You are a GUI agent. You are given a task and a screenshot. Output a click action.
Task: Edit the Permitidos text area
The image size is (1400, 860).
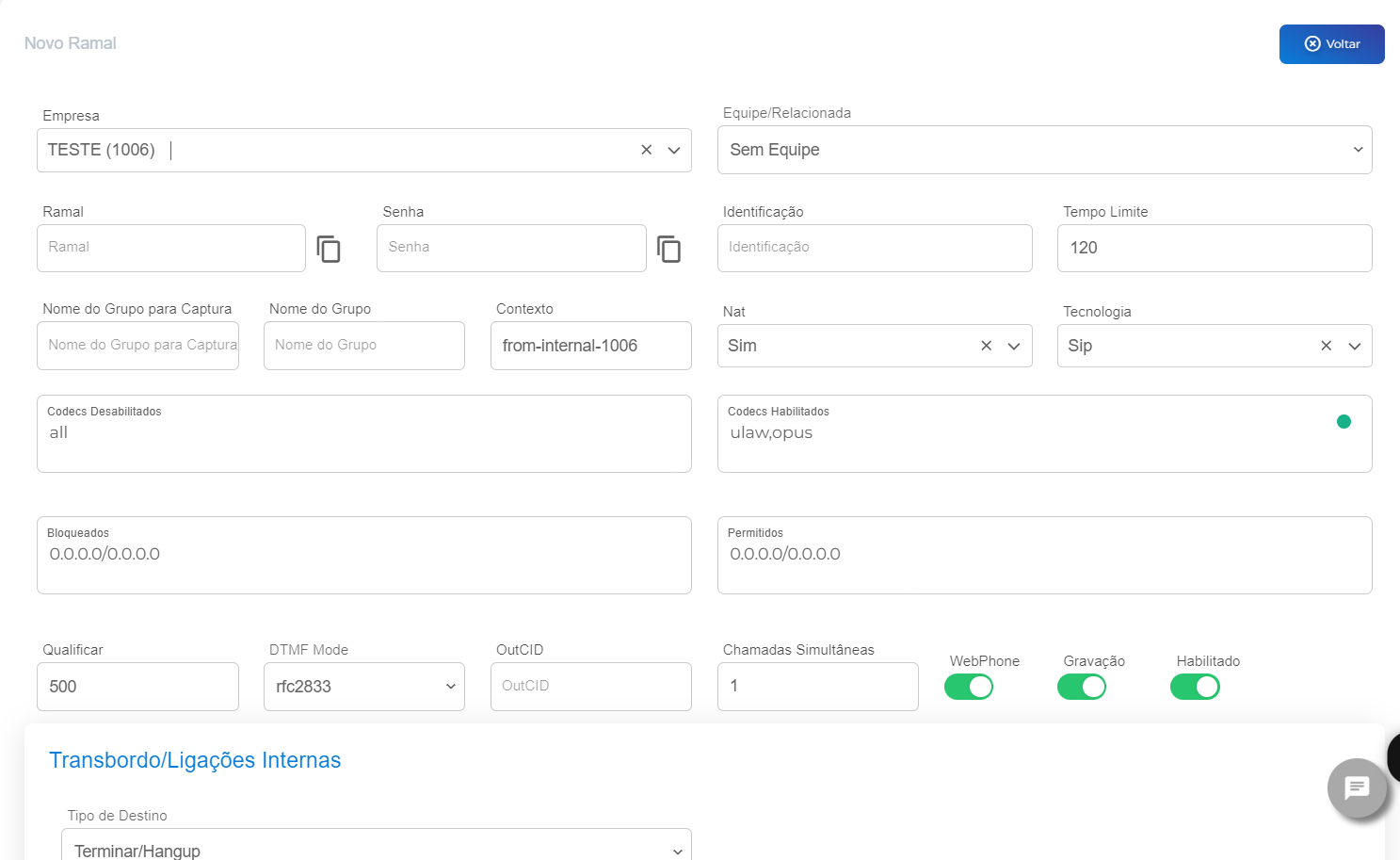click(x=1044, y=556)
